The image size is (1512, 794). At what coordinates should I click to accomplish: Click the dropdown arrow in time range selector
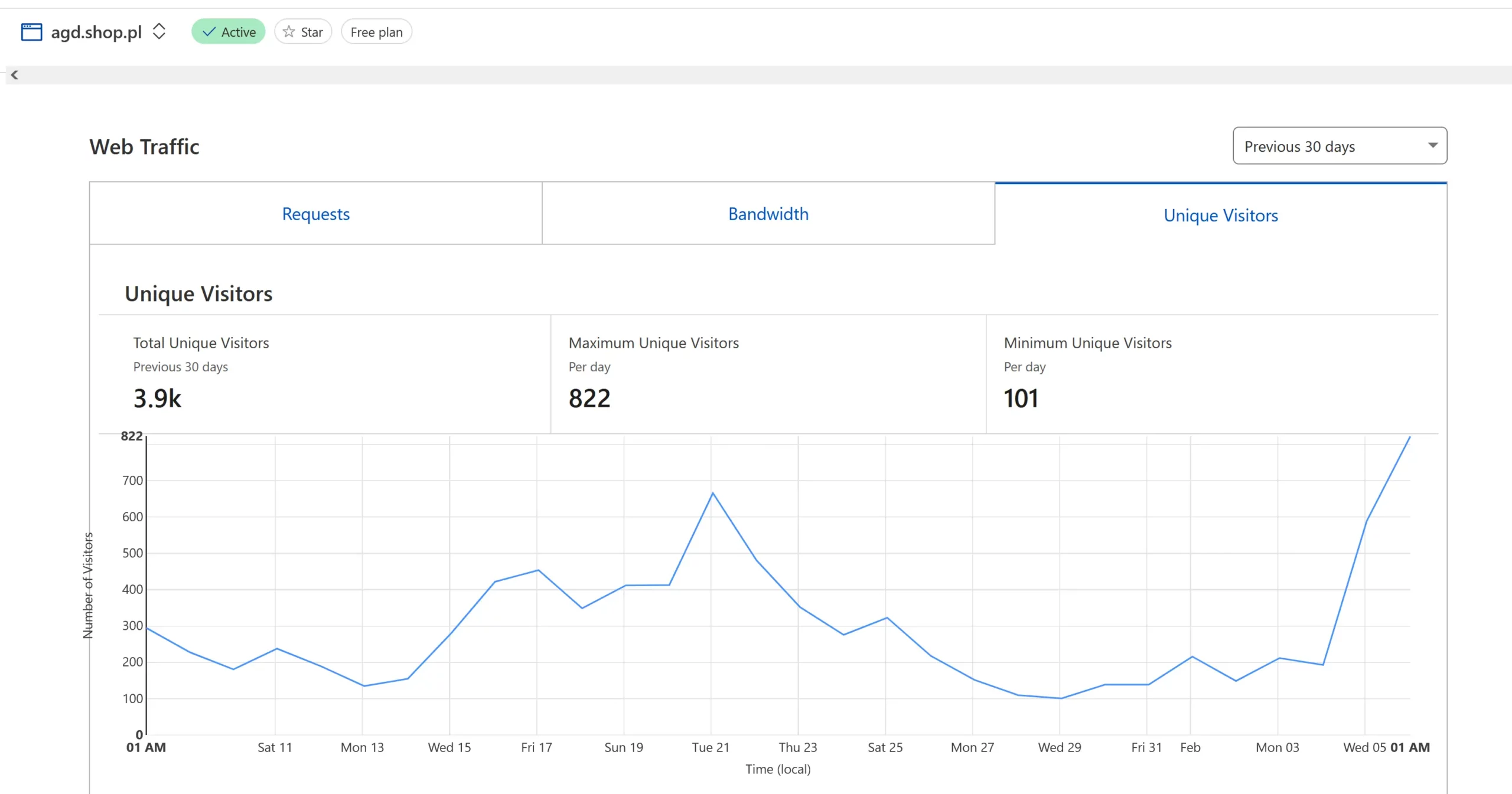click(1432, 145)
